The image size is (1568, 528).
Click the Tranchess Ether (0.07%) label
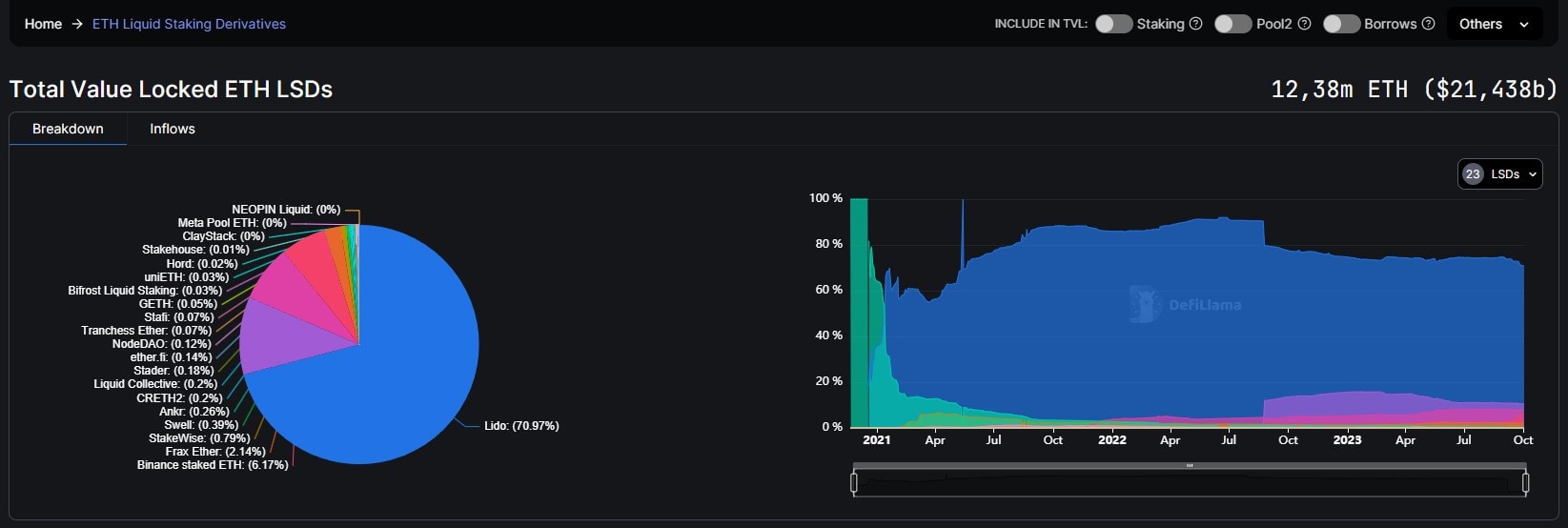click(x=148, y=331)
